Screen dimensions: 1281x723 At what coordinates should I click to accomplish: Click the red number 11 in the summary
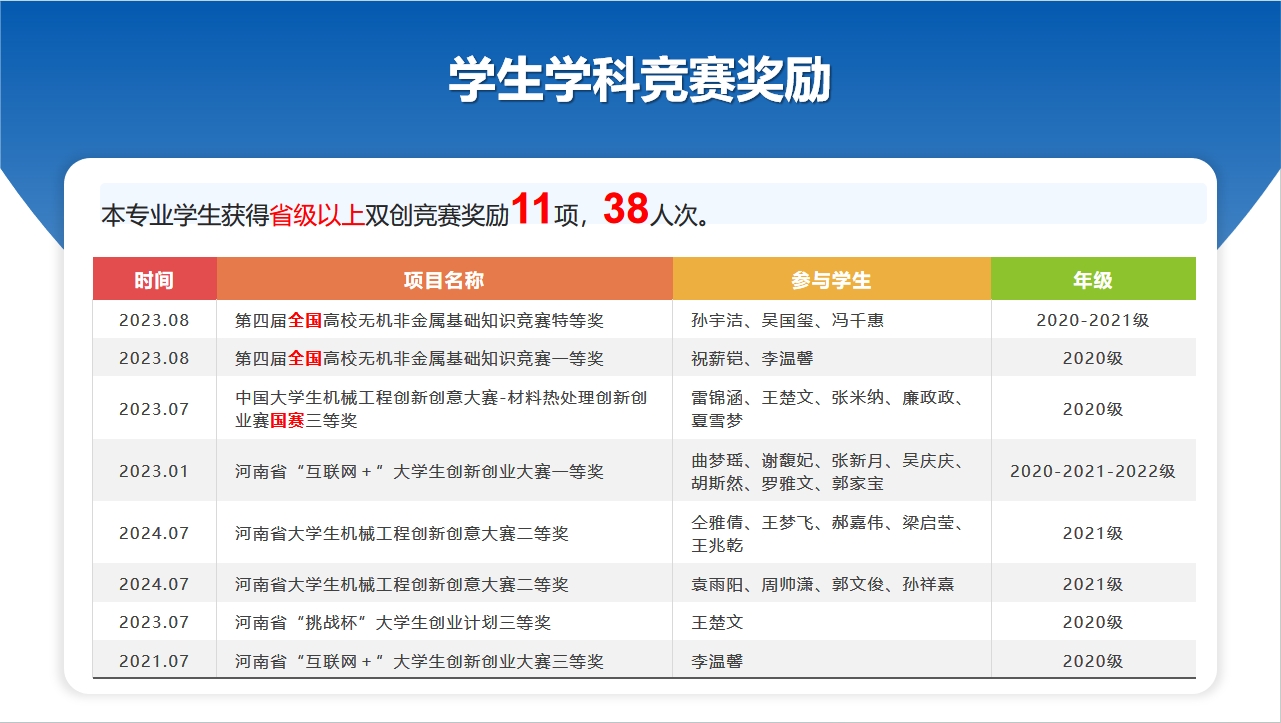click(531, 210)
